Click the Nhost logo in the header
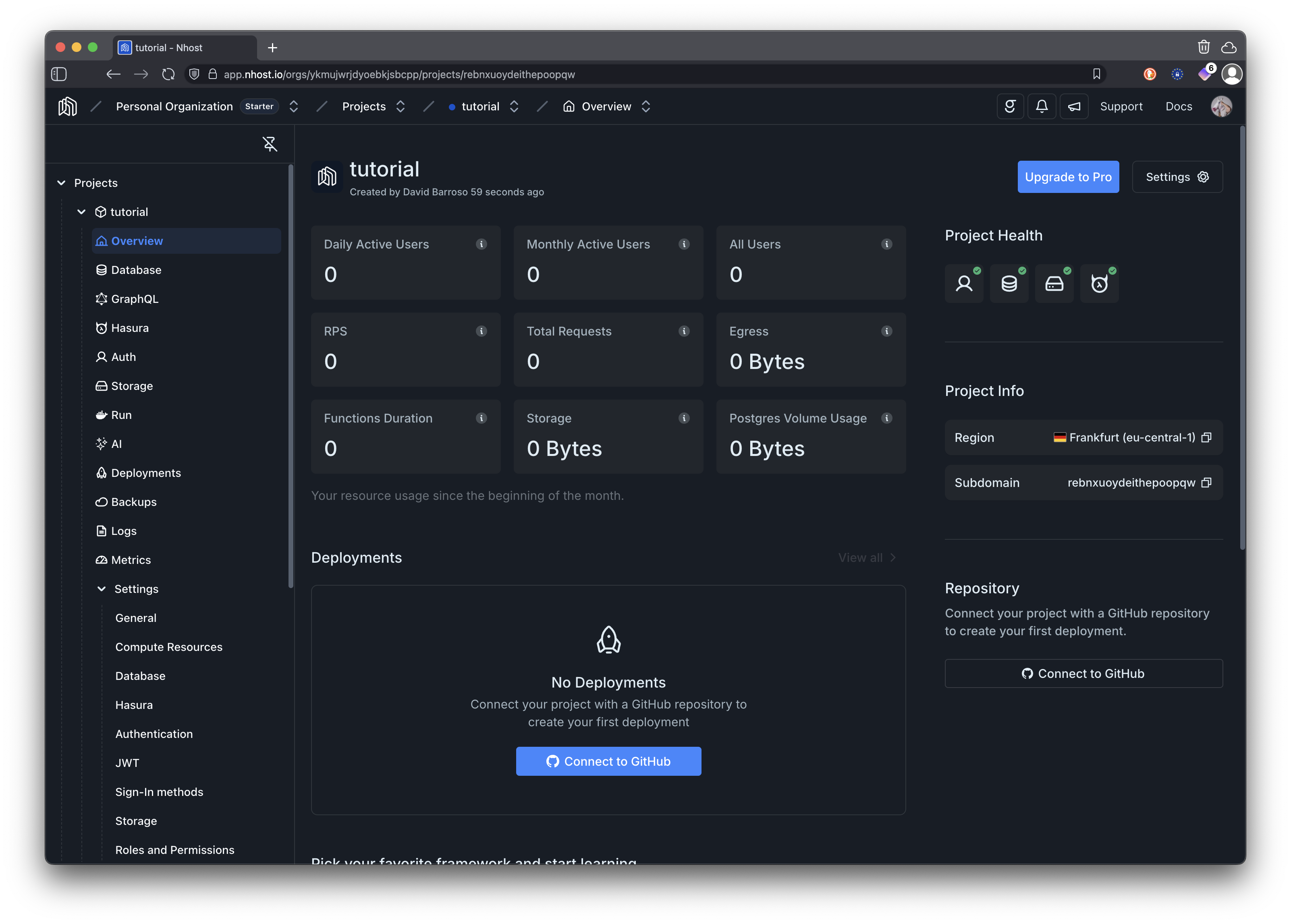This screenshot has width=1291, height=924. [x=67, y=106]
